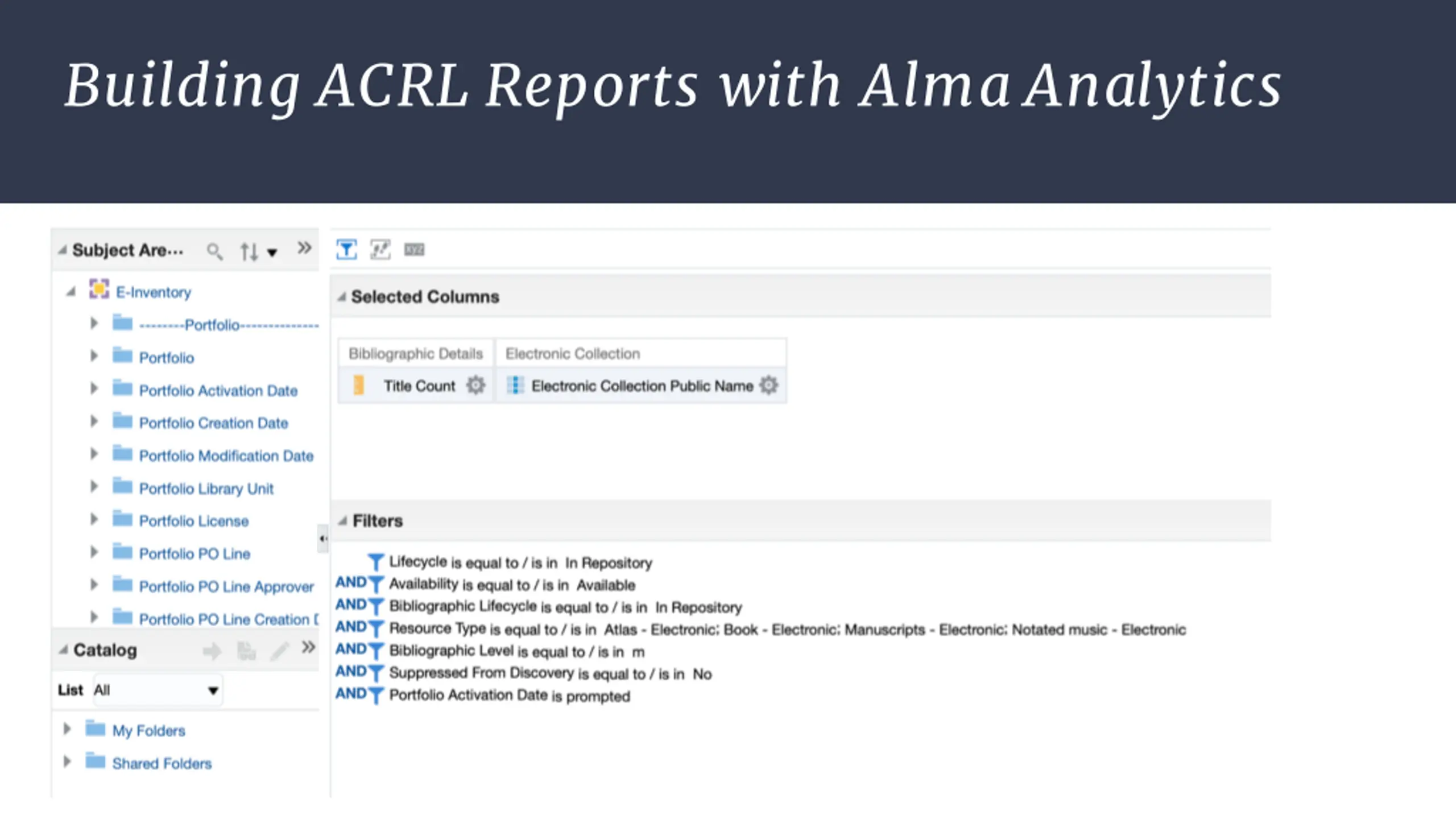Expand the Portfolio PO Line folder
Viewport: 1456px width, 819px height.
pyautogui.click(x=94, y=552)
